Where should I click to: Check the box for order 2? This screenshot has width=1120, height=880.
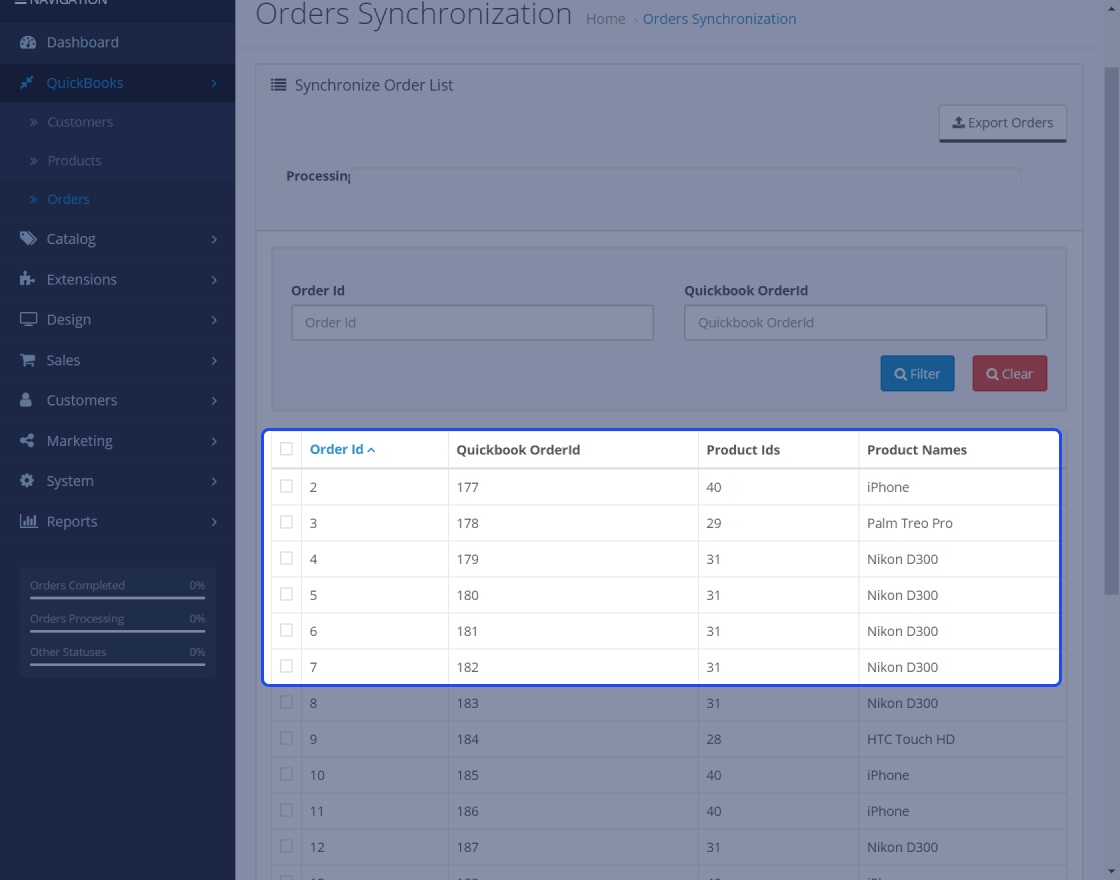(x=286, y=486)
